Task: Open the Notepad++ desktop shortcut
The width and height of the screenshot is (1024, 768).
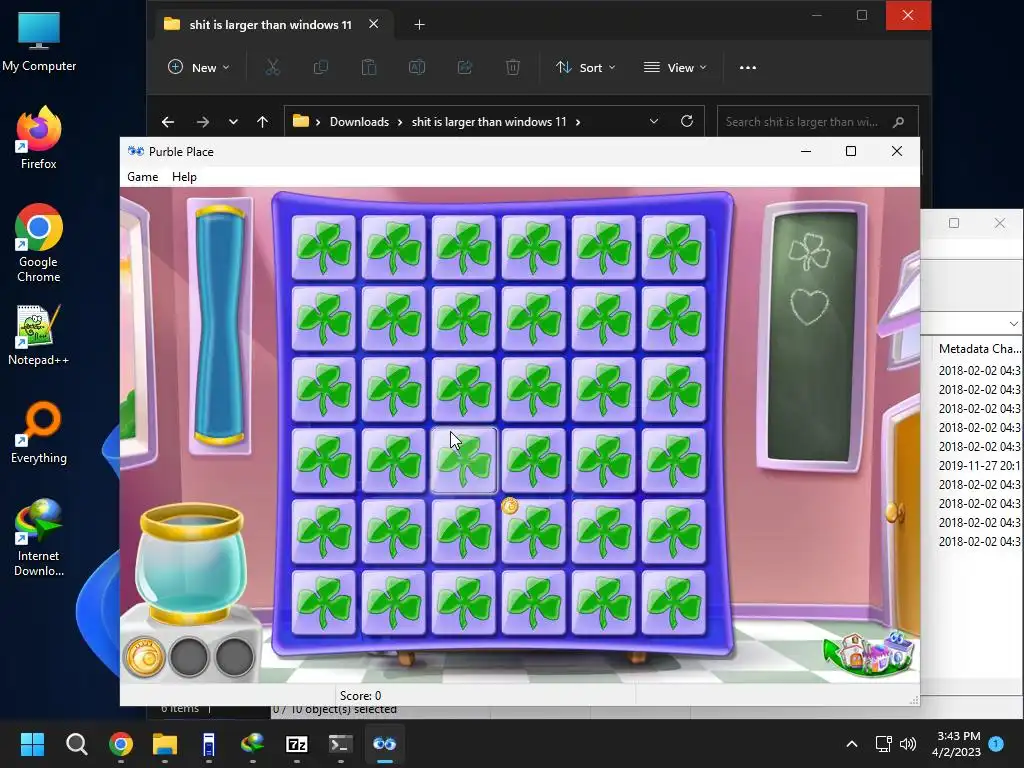Action: click(39, 334)
